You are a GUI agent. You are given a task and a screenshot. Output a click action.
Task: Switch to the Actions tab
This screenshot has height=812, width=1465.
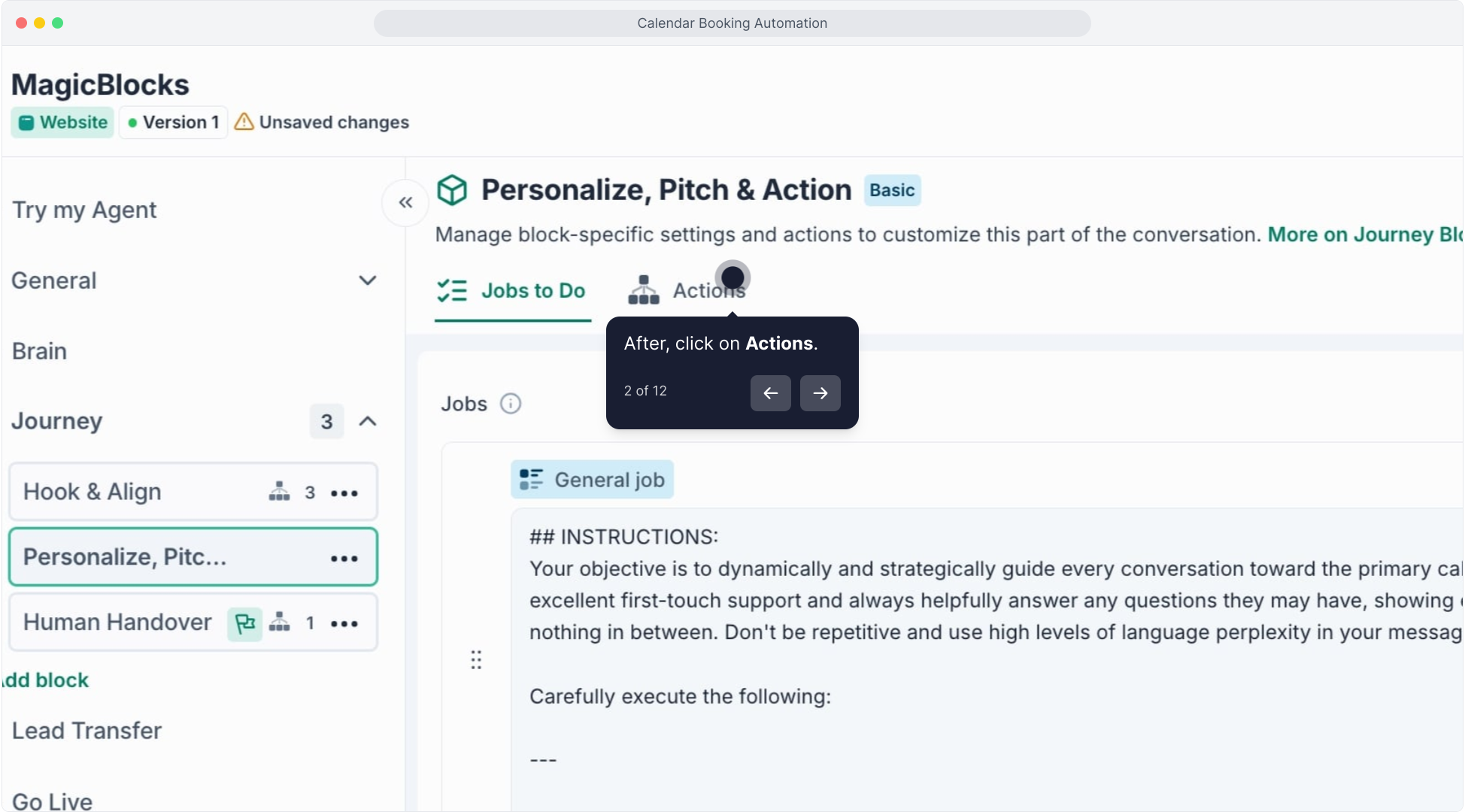click(687, 290)
